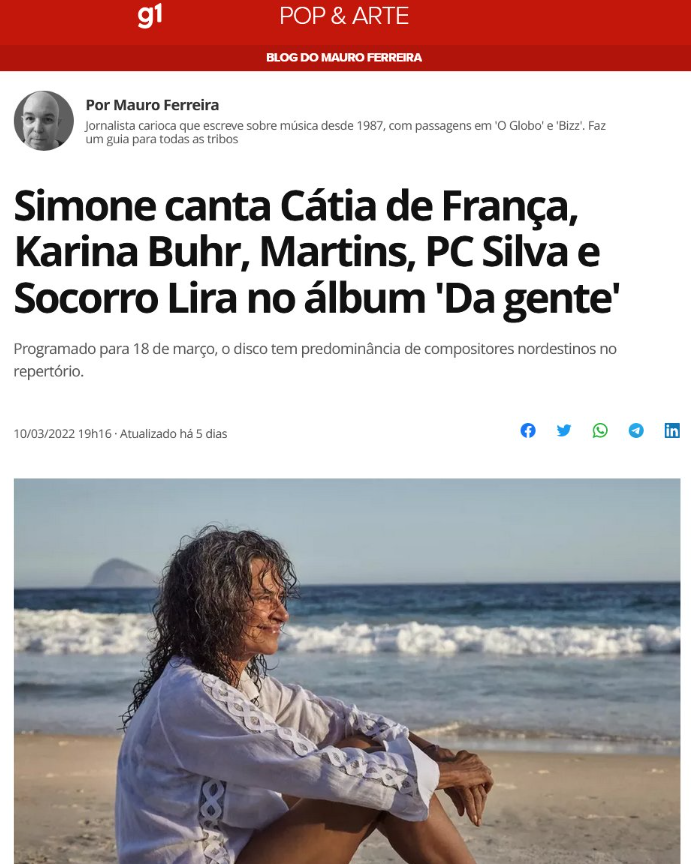Click the publication date 10/03/2022 19h16

62,434
